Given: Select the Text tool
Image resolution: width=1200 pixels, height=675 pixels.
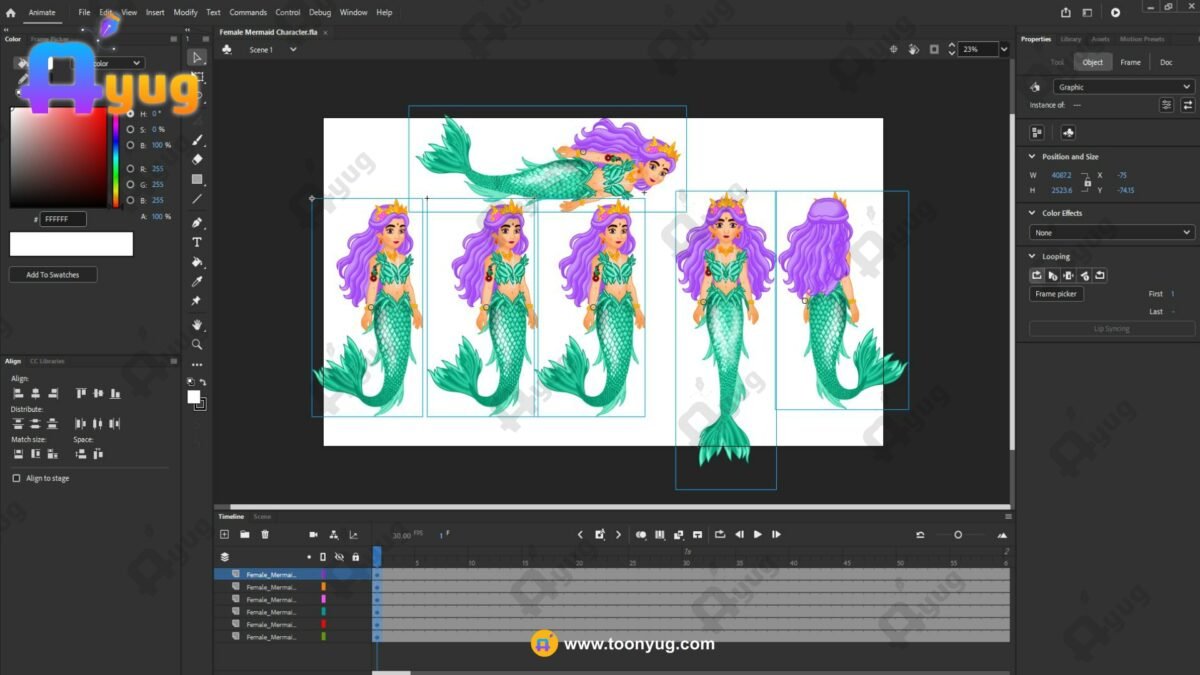Looking at the screenshot, I should [197, 242].
